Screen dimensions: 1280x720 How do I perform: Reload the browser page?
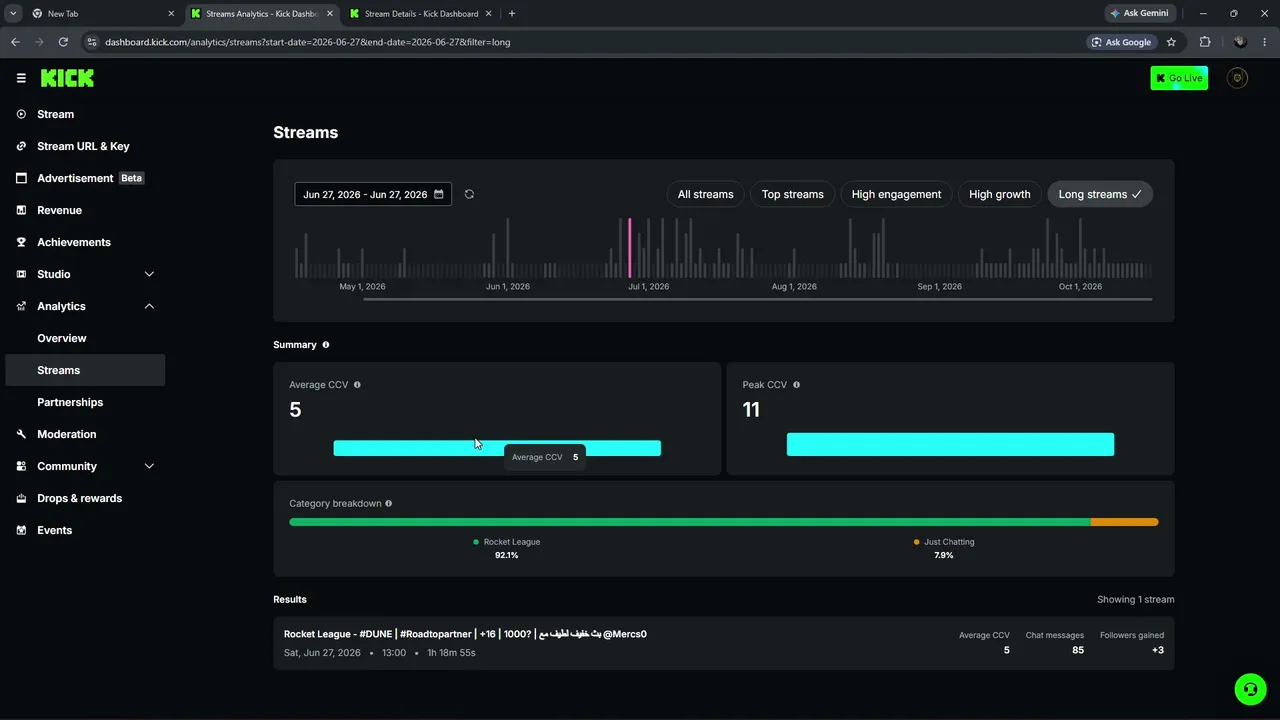pos(63,42)
